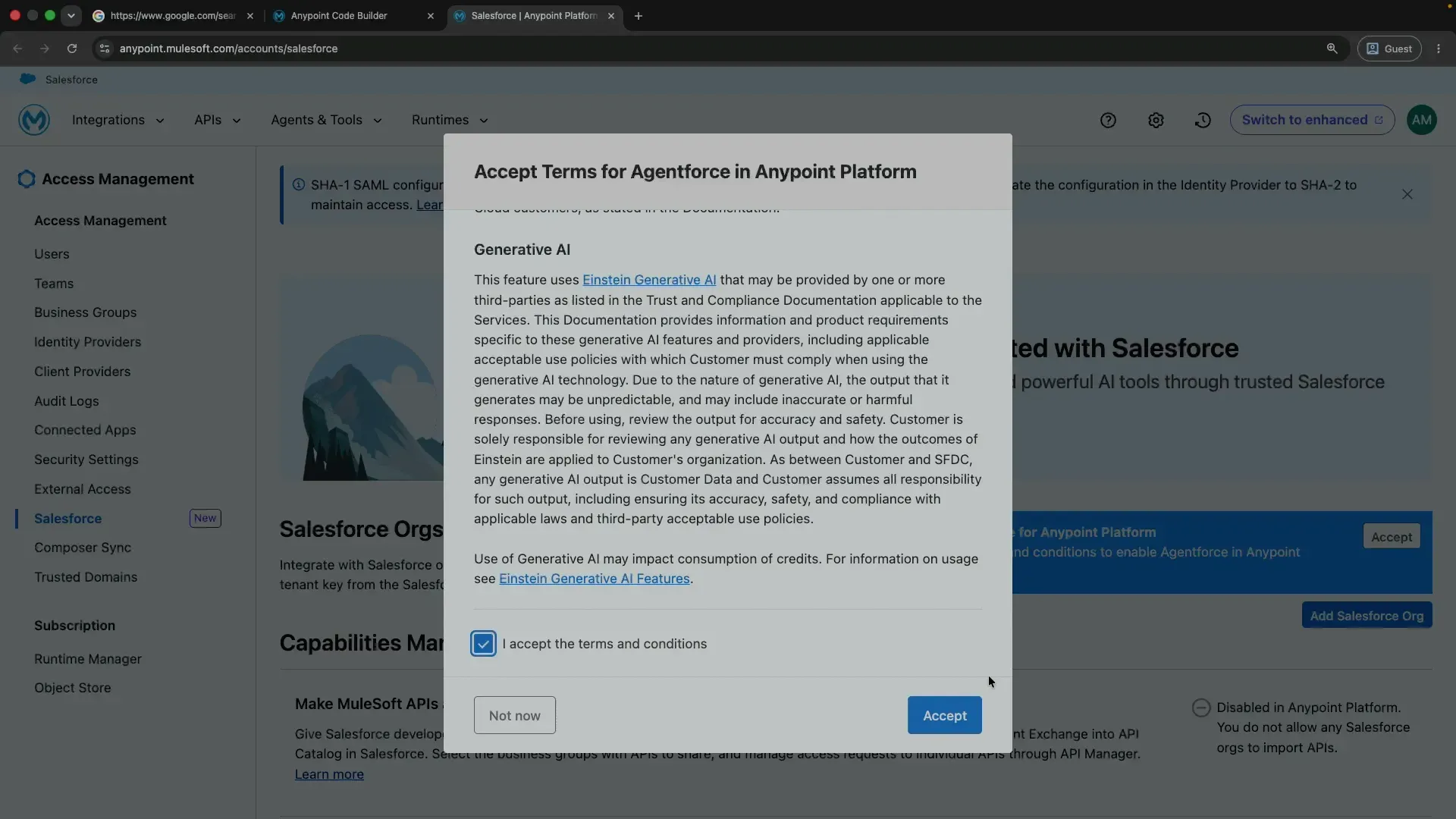Open the tab search dropdown arrow
Screen dimensions: 1456x819
[71, 16]
